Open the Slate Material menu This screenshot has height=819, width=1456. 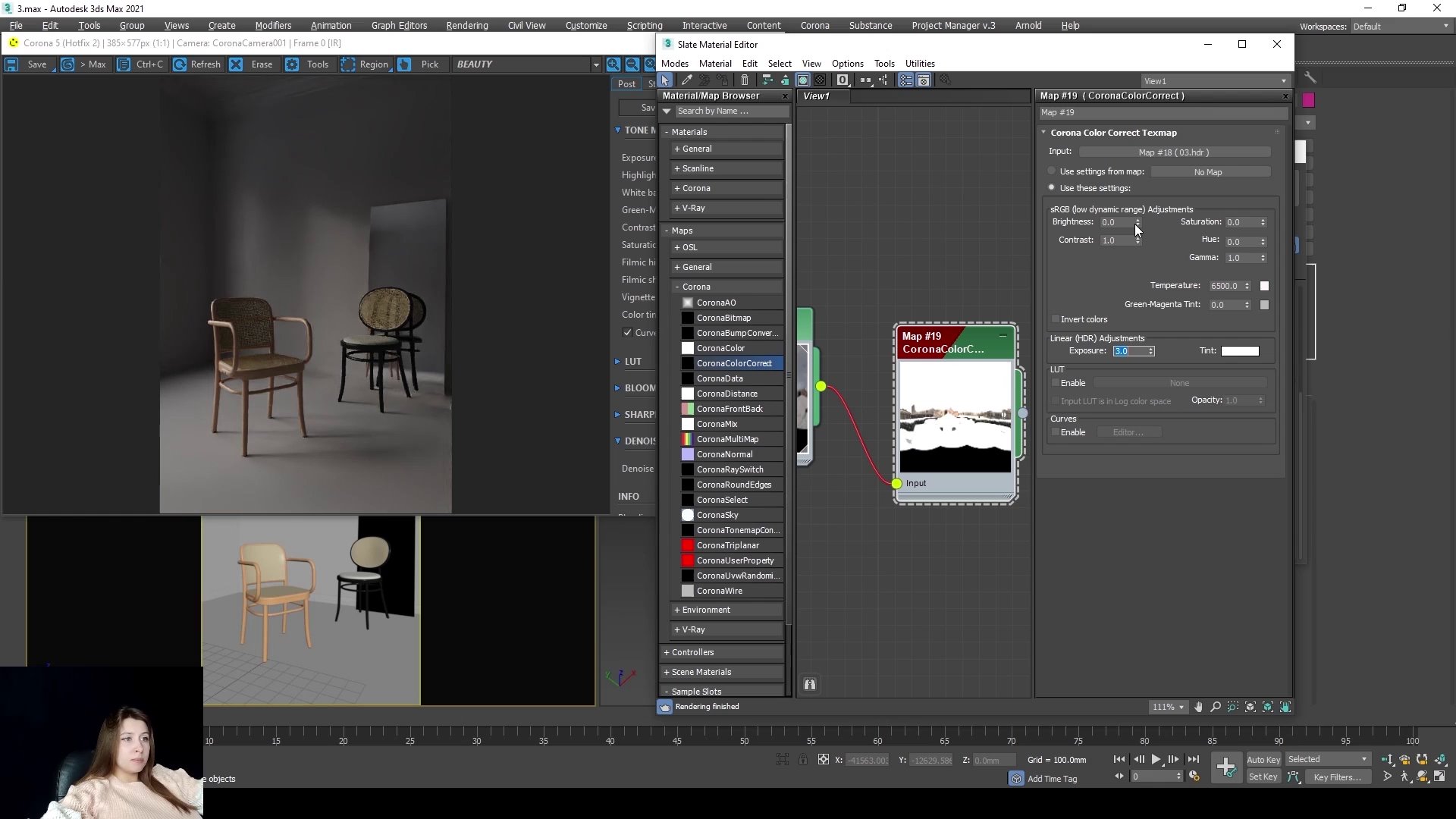point(714,64)
